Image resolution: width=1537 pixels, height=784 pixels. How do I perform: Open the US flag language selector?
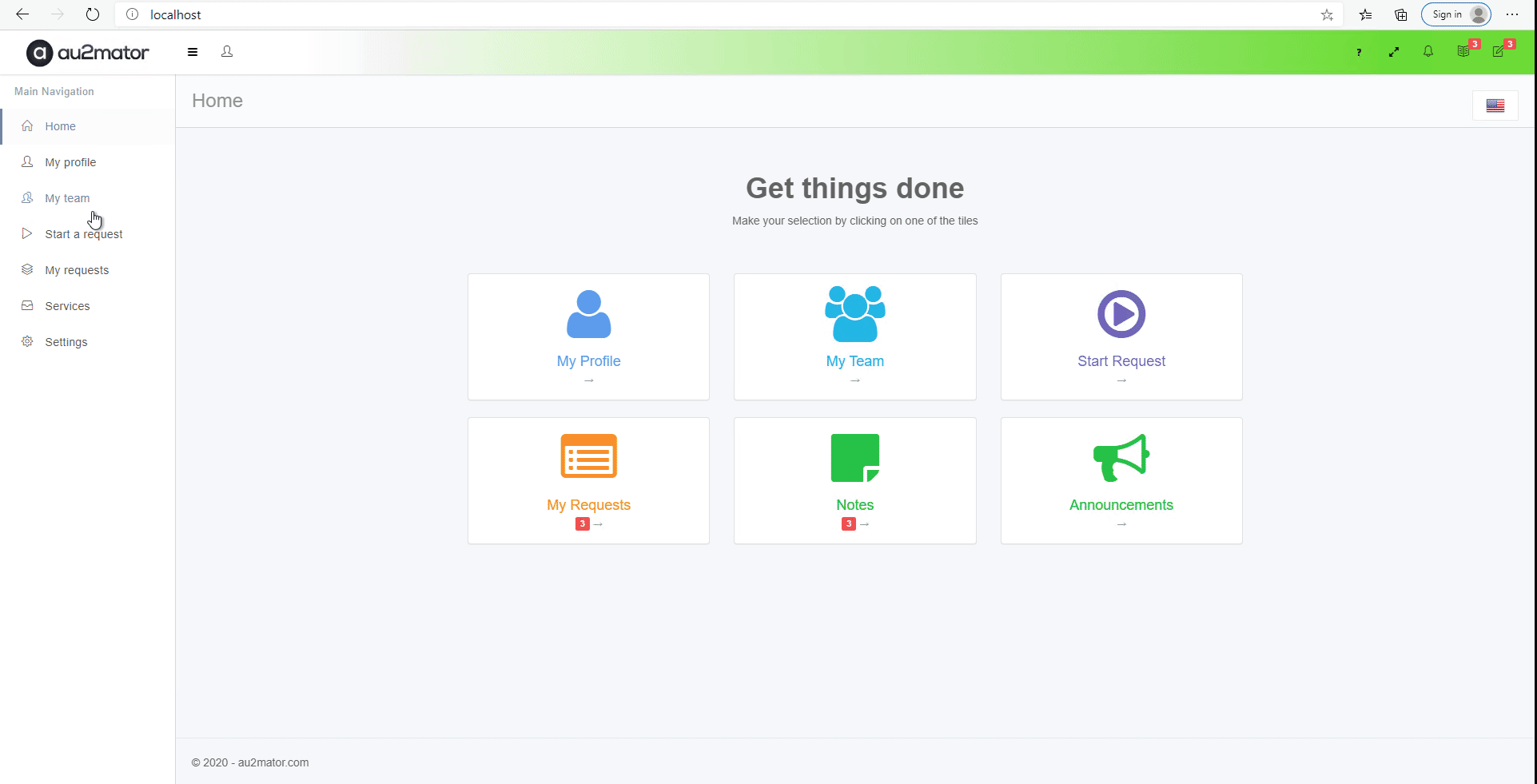pos(1495,105)
